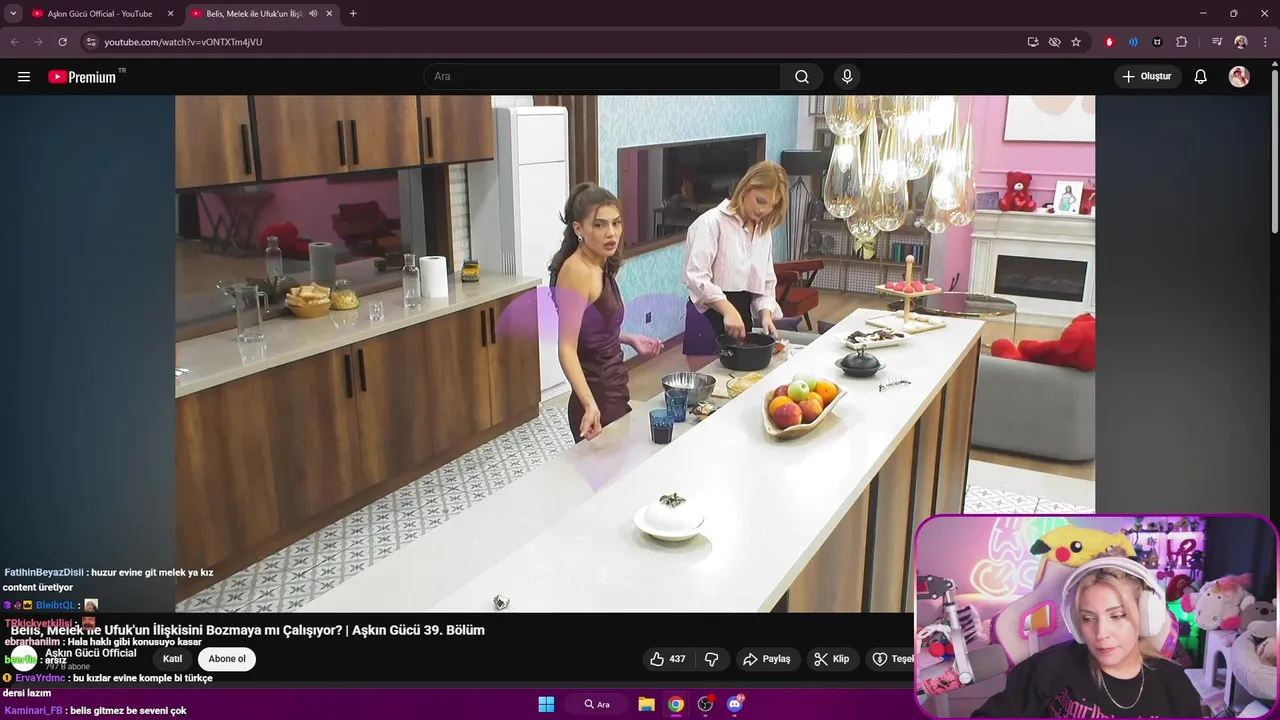This screenshot has height=720, width=1280.
Task: Open the red hand ad-blocker extension
Action: pyautogui.click(x=1109, y=42)
